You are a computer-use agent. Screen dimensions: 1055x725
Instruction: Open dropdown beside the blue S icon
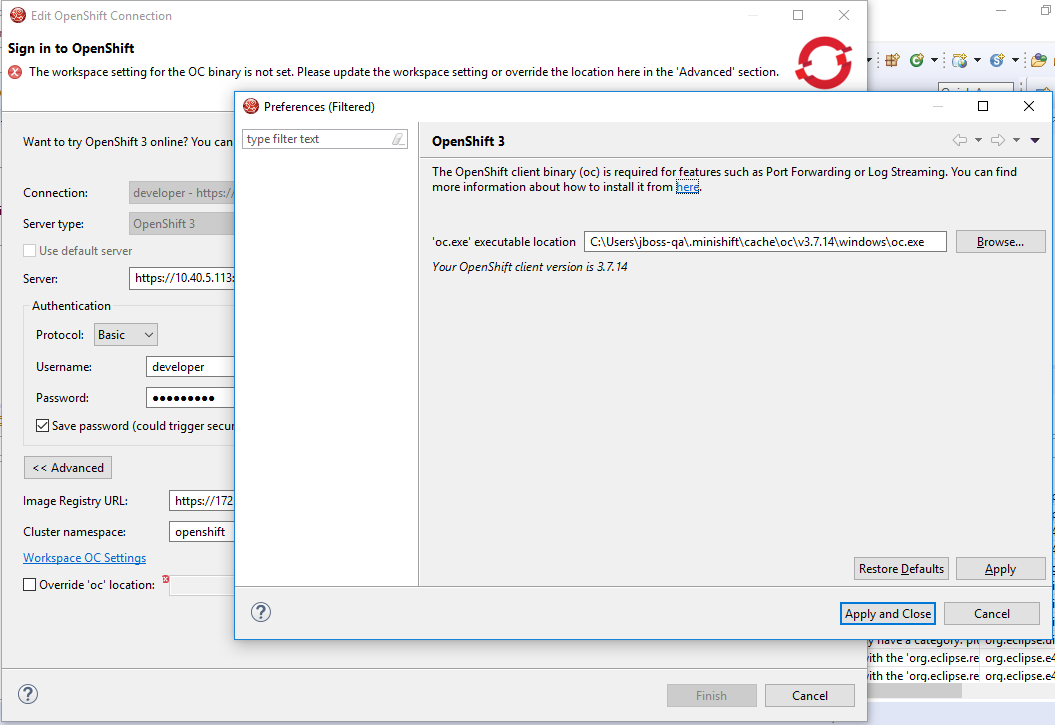tap(1015, 61)
